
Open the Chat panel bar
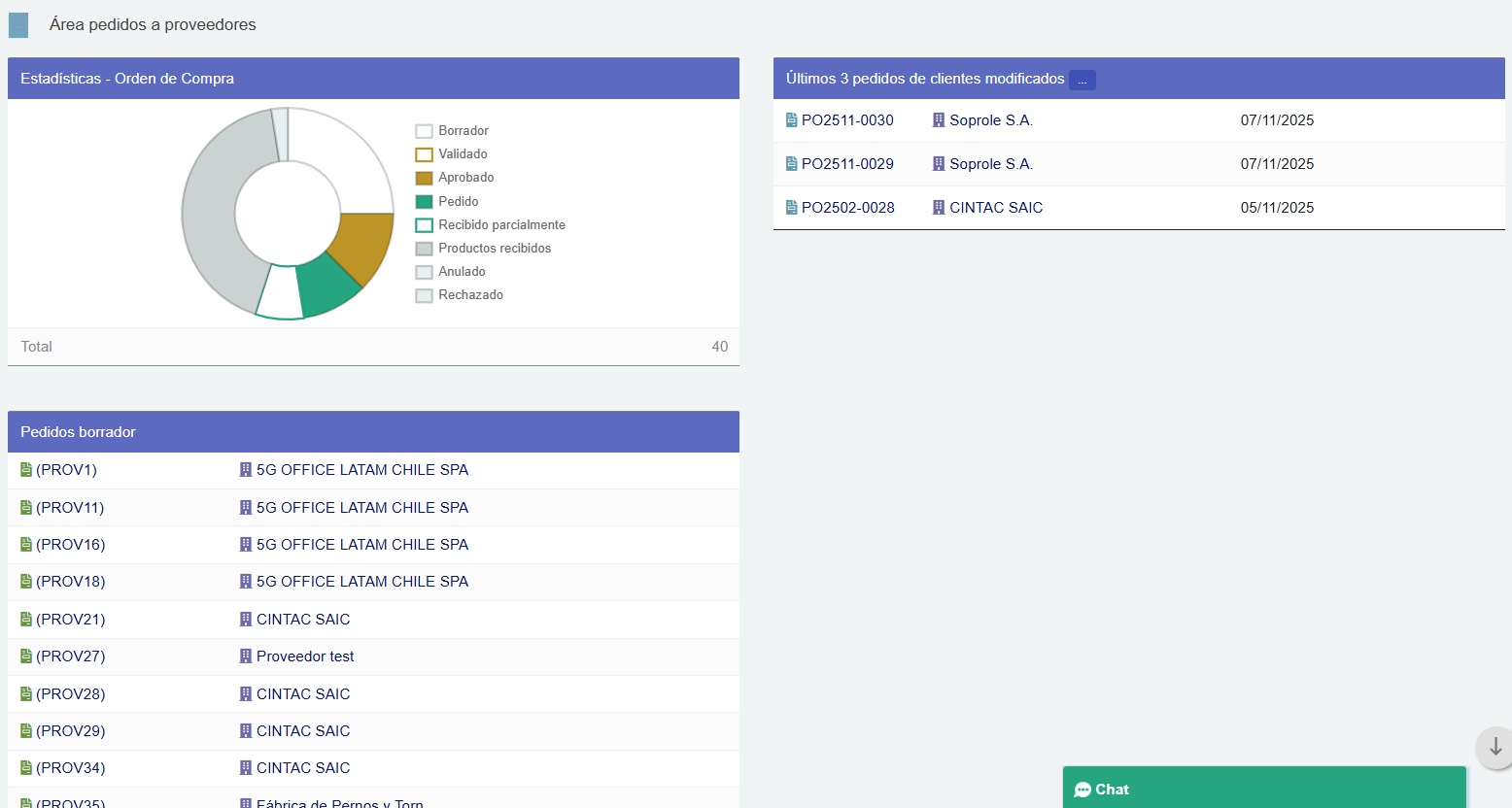tap(1263, 789)
